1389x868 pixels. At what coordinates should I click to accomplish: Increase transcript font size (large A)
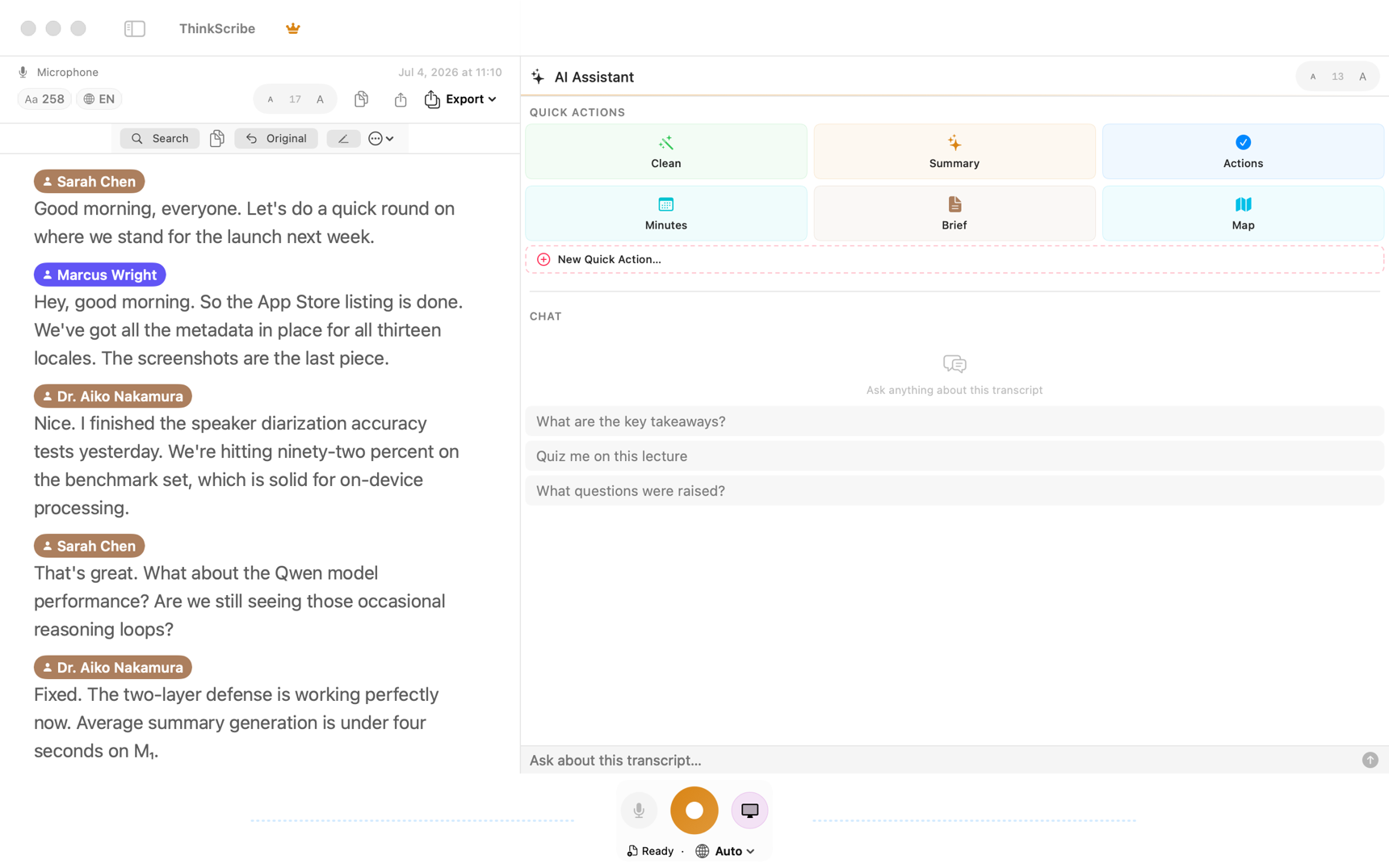321,99
